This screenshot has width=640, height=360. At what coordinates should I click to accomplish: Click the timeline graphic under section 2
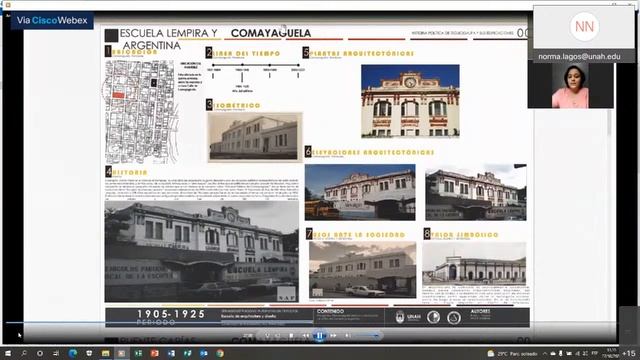[256, 76]
